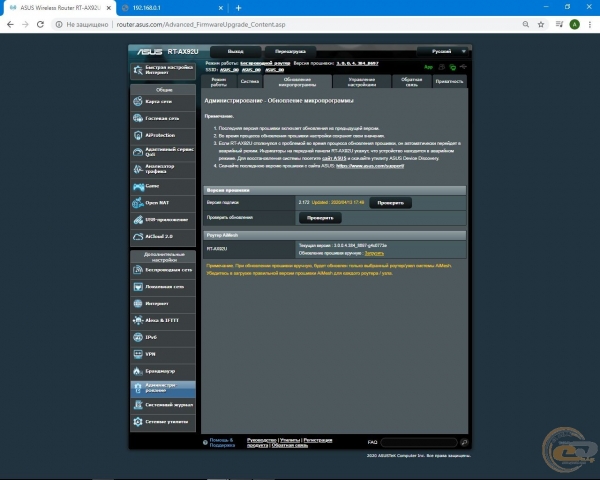Click 'Проверить' in the check updates row

(x=320, y=218)
